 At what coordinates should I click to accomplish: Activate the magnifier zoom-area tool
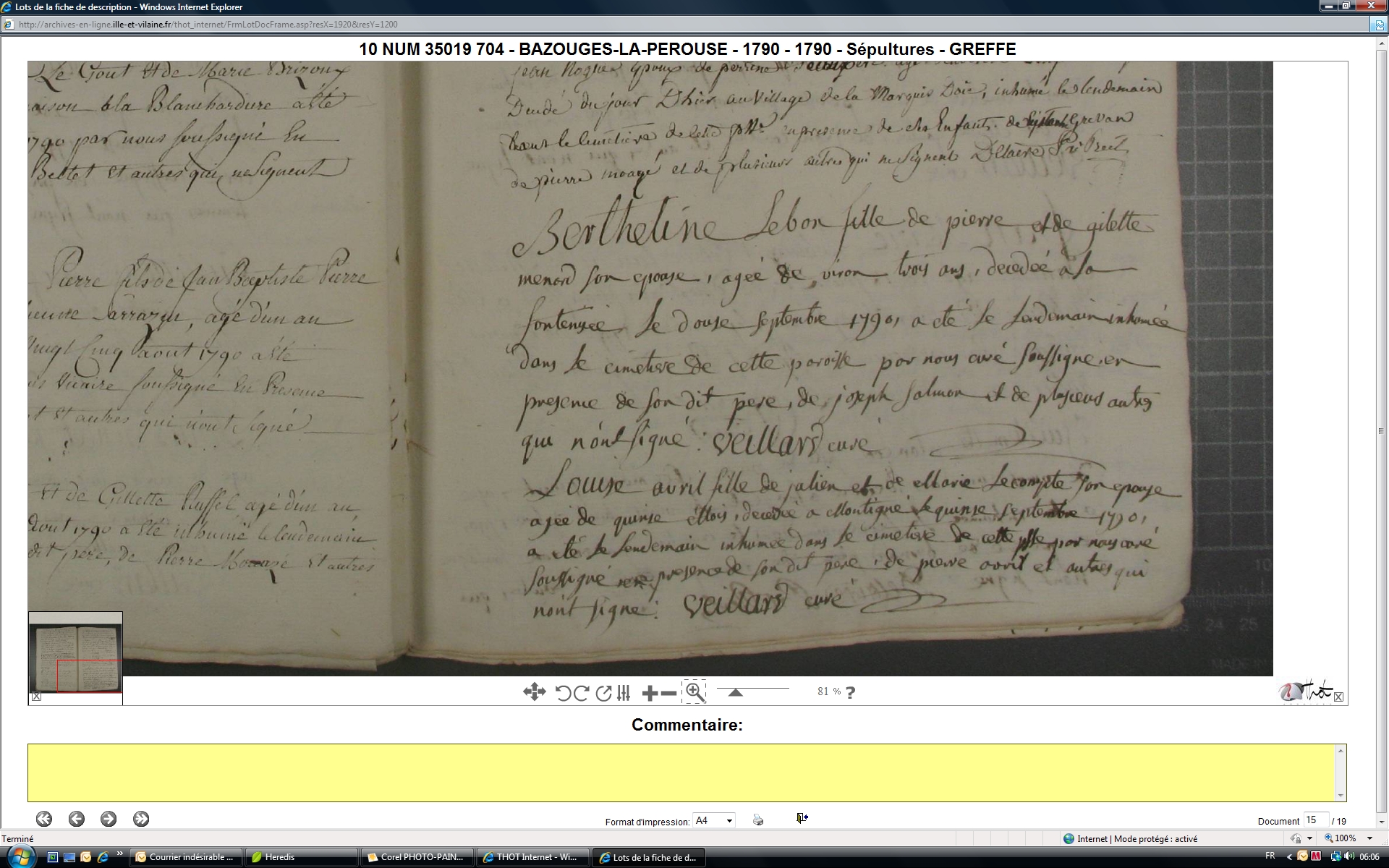tap(694, 692)
